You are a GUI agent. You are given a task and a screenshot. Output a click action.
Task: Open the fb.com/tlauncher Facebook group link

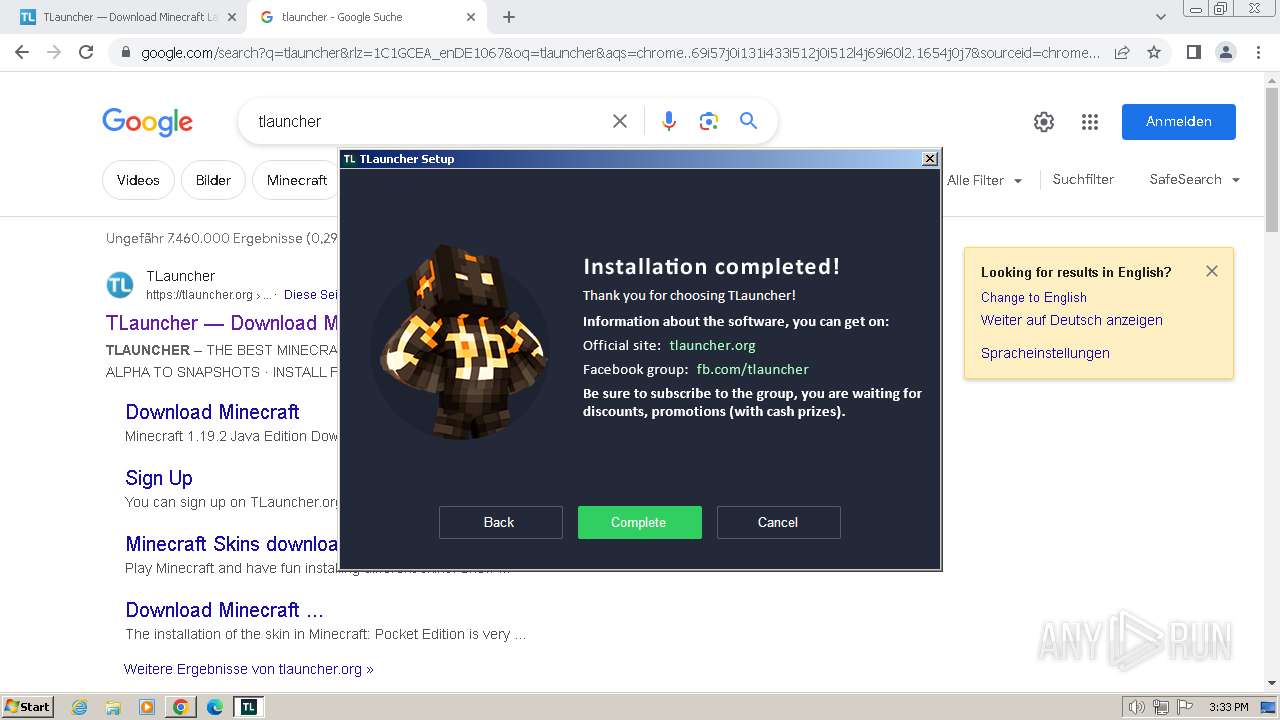[x=752, y=369]
